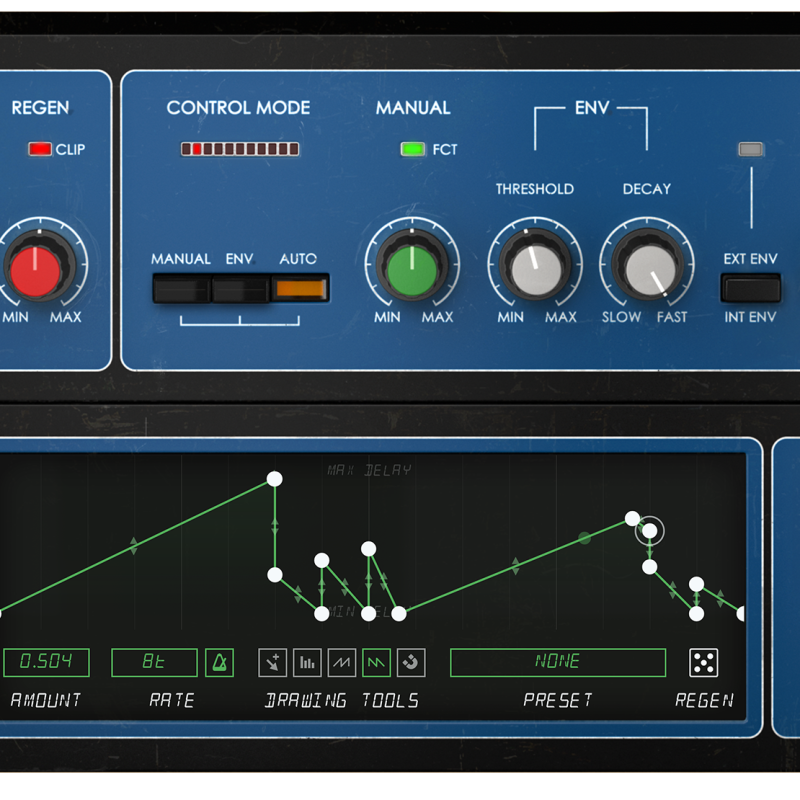
Task: Click the INT ENV label text
Action: [x=751, y=317]
